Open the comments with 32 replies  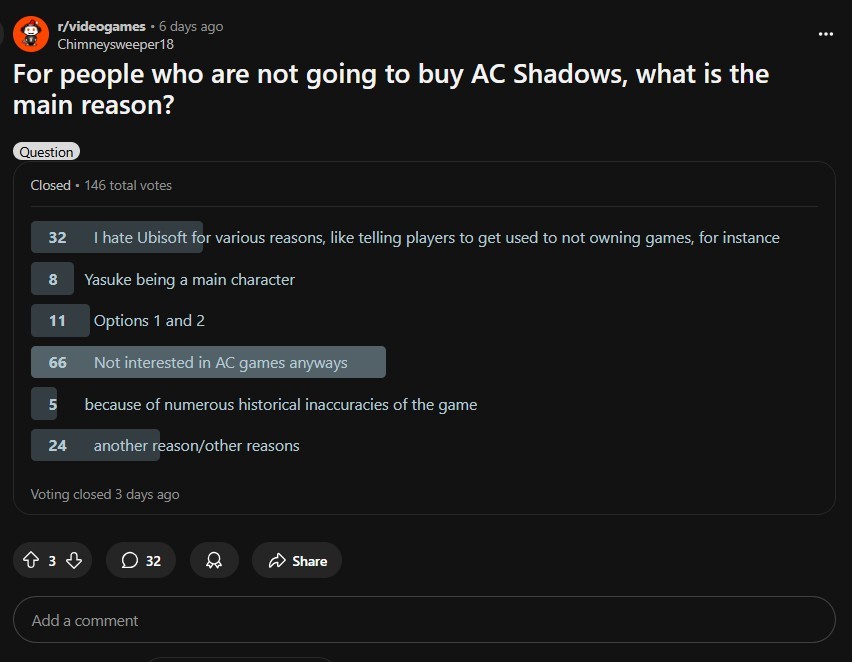click(x=141, y=561)
